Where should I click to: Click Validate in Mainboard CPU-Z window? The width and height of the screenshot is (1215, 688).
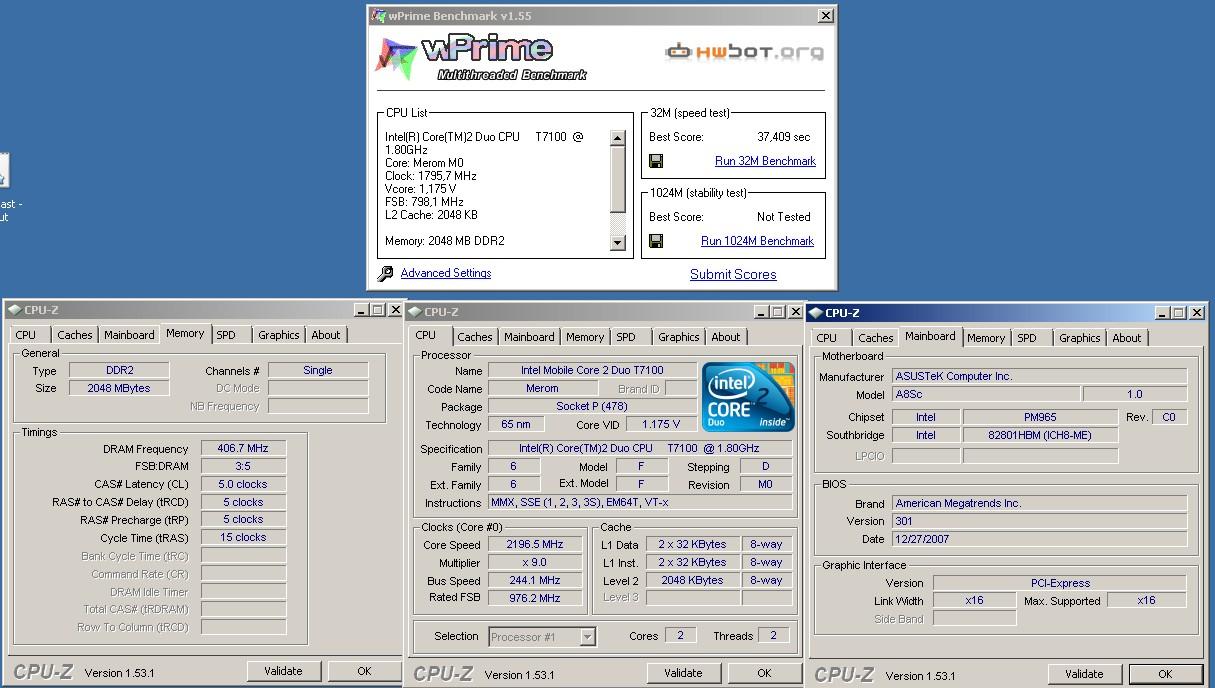(1084, 674)
